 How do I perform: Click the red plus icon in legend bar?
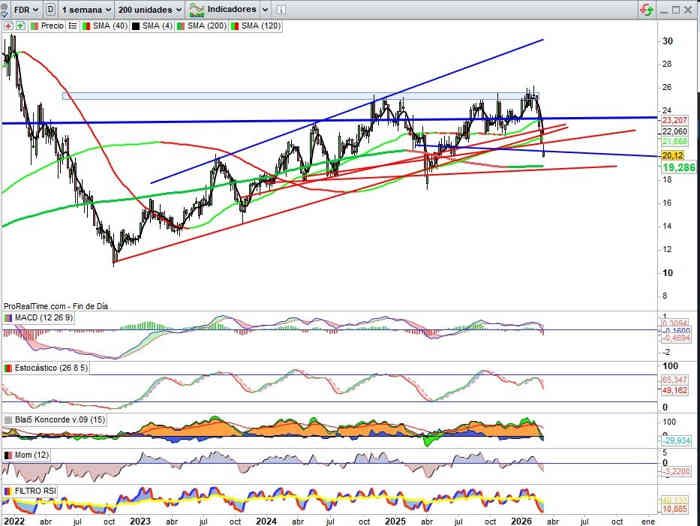click(9, 25)
